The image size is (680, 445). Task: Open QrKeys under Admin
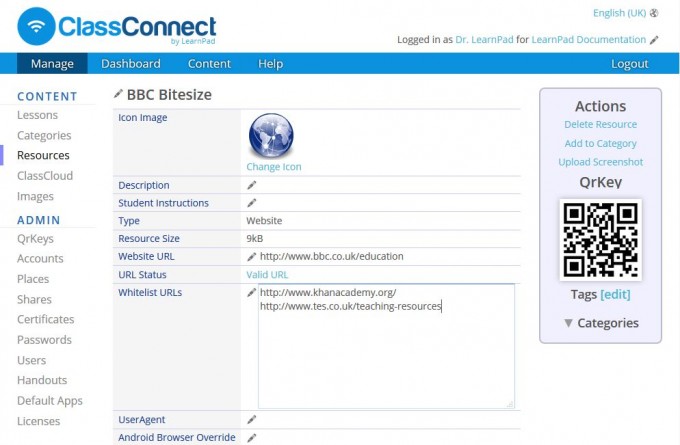(x=36, y=239)
